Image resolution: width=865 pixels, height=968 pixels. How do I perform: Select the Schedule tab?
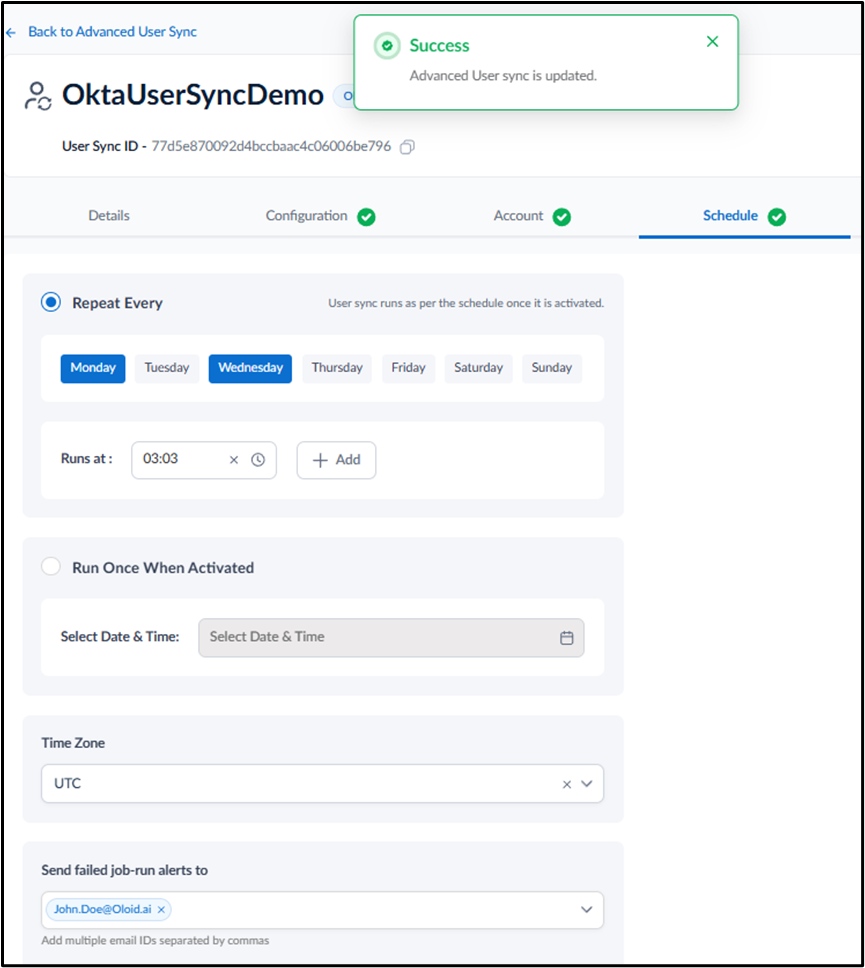tap(730, 215)
